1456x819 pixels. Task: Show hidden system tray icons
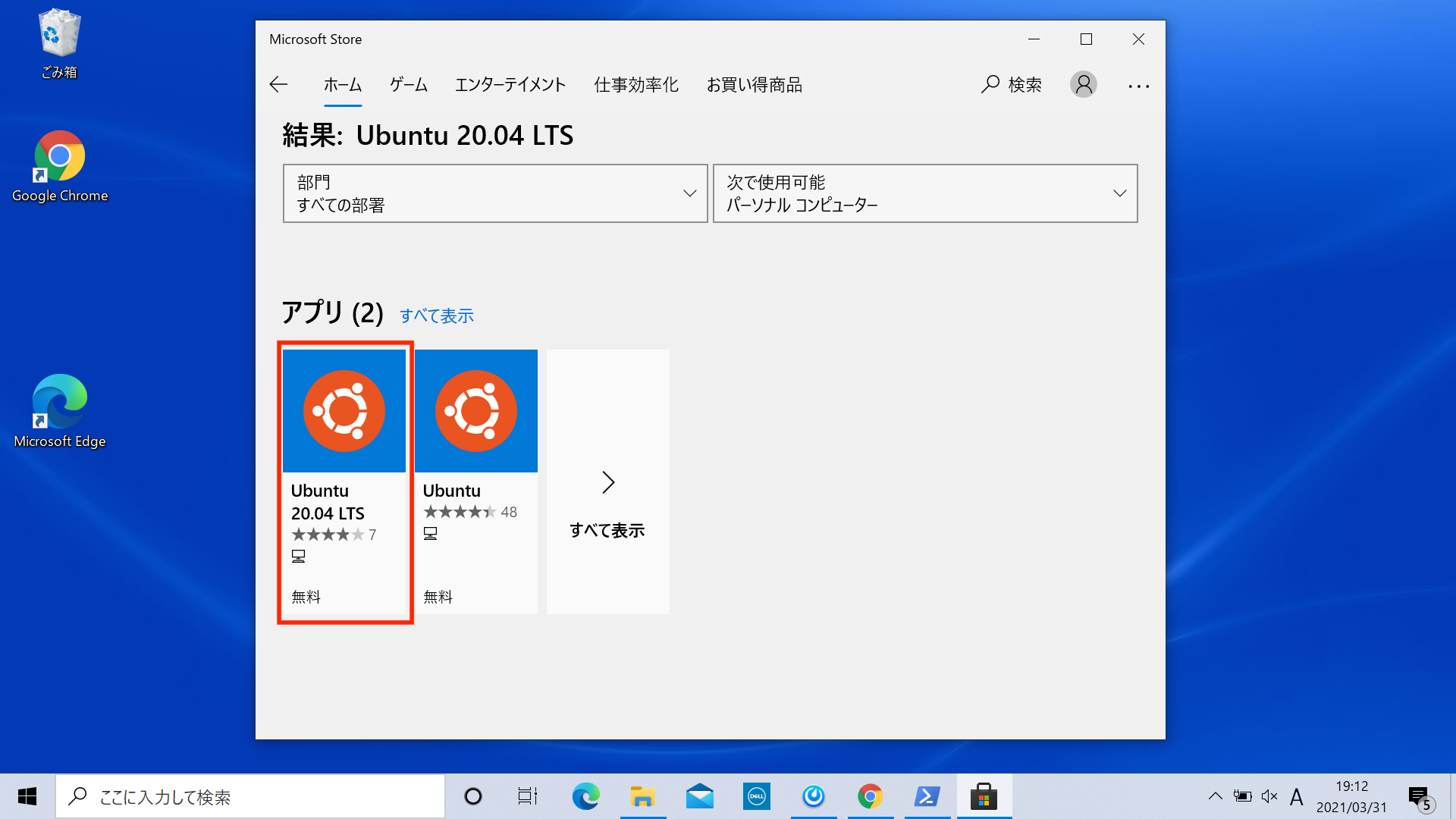click(1216, 796)
